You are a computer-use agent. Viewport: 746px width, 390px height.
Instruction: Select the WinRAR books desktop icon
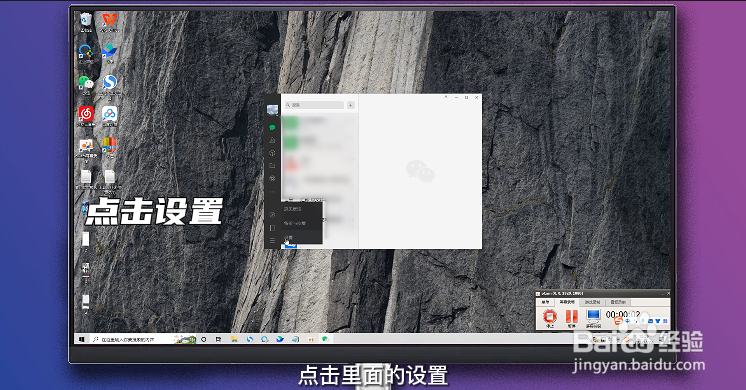(109, 147)
